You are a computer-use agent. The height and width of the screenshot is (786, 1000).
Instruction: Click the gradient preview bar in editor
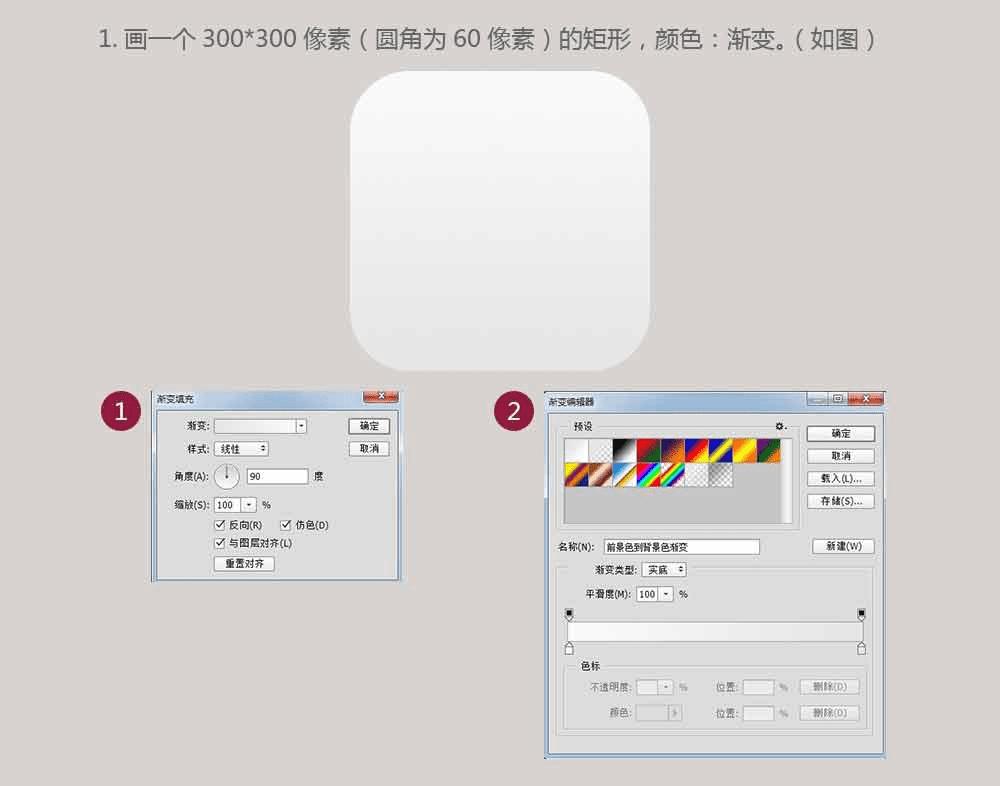715,632
